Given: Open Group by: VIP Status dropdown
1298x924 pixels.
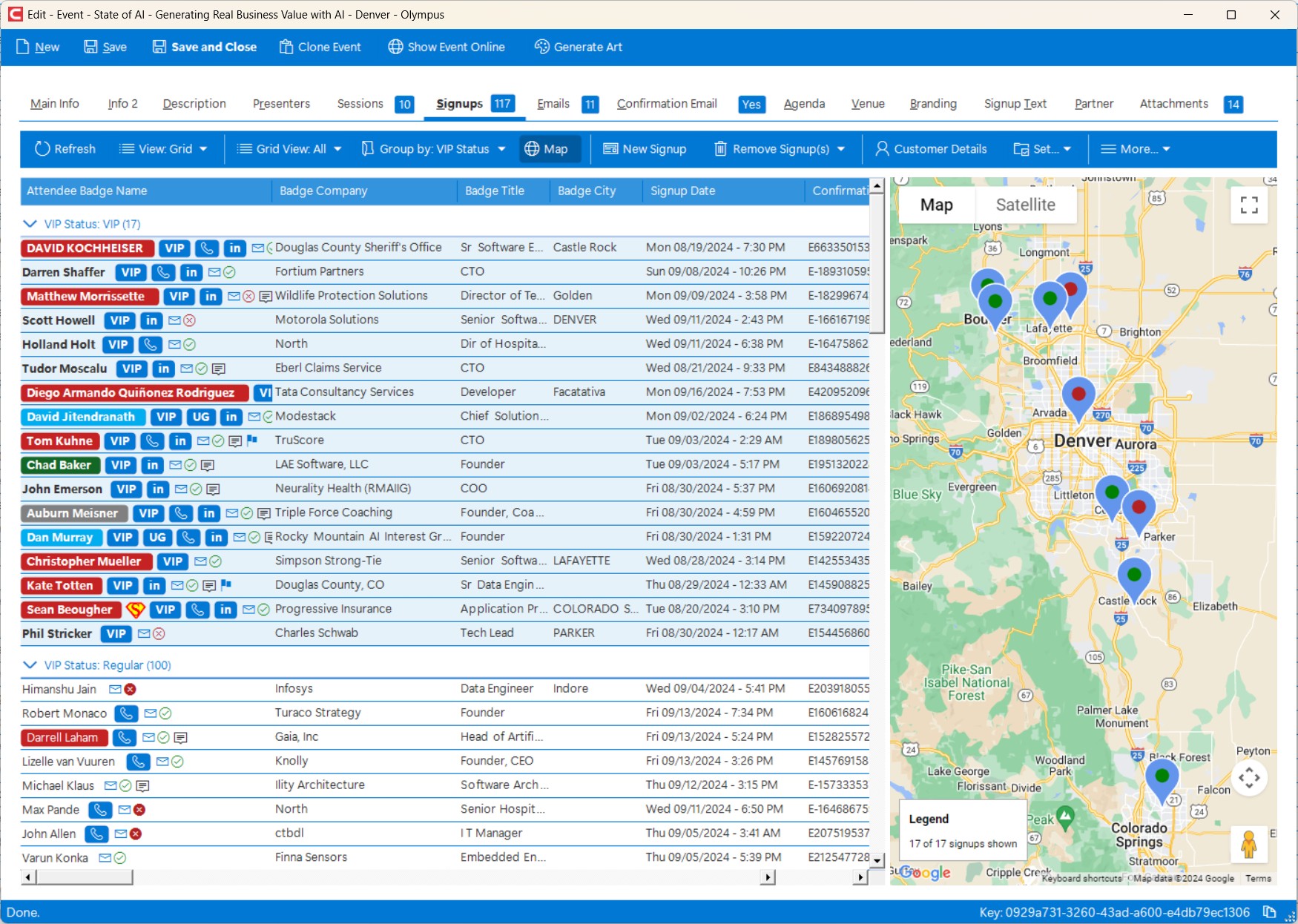Looking at the screenshot, I should click(x=434, y=149).
